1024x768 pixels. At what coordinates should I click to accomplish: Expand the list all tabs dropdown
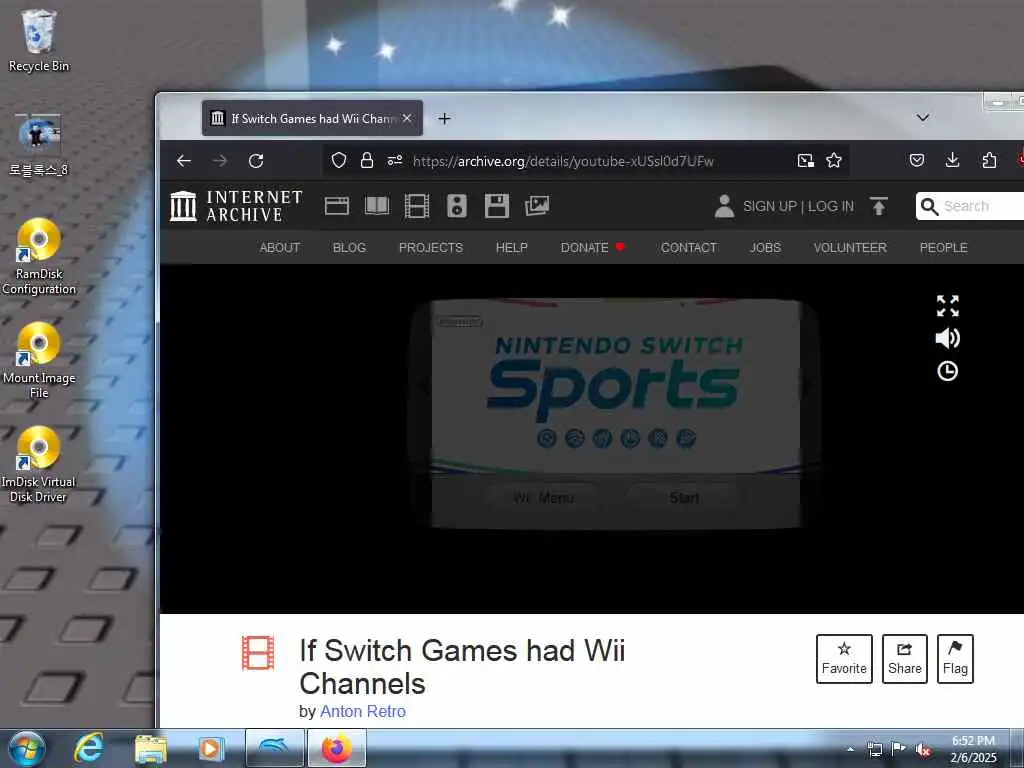point(923,118)
